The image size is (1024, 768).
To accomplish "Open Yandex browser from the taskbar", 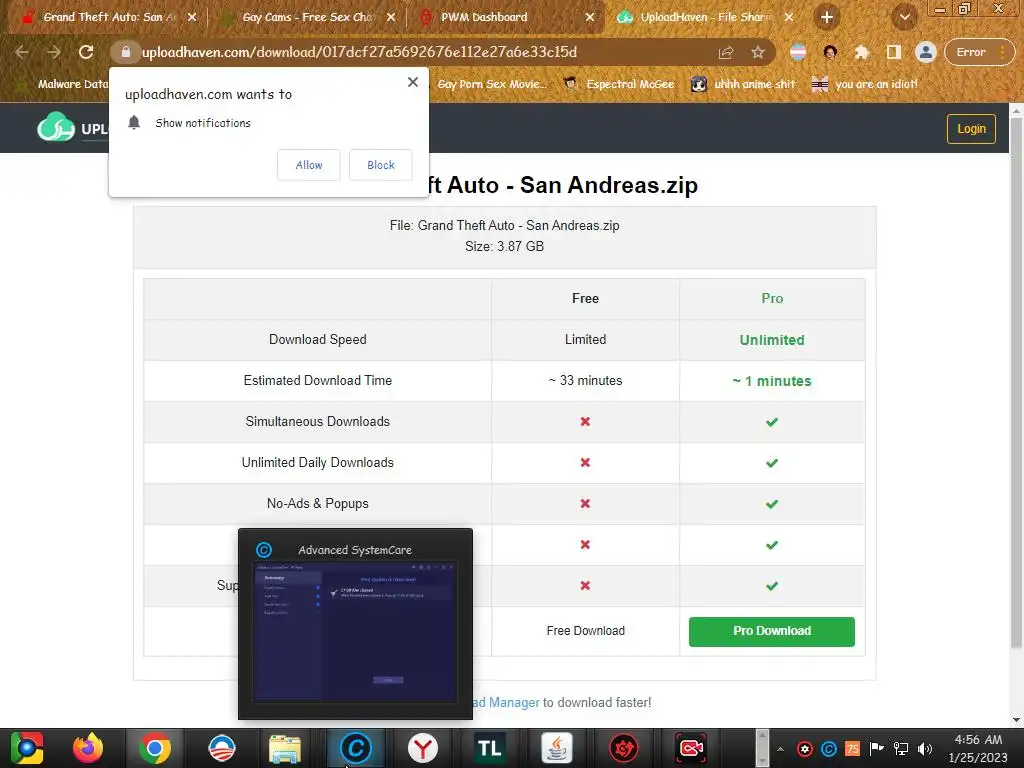I will tap(423, 748).
